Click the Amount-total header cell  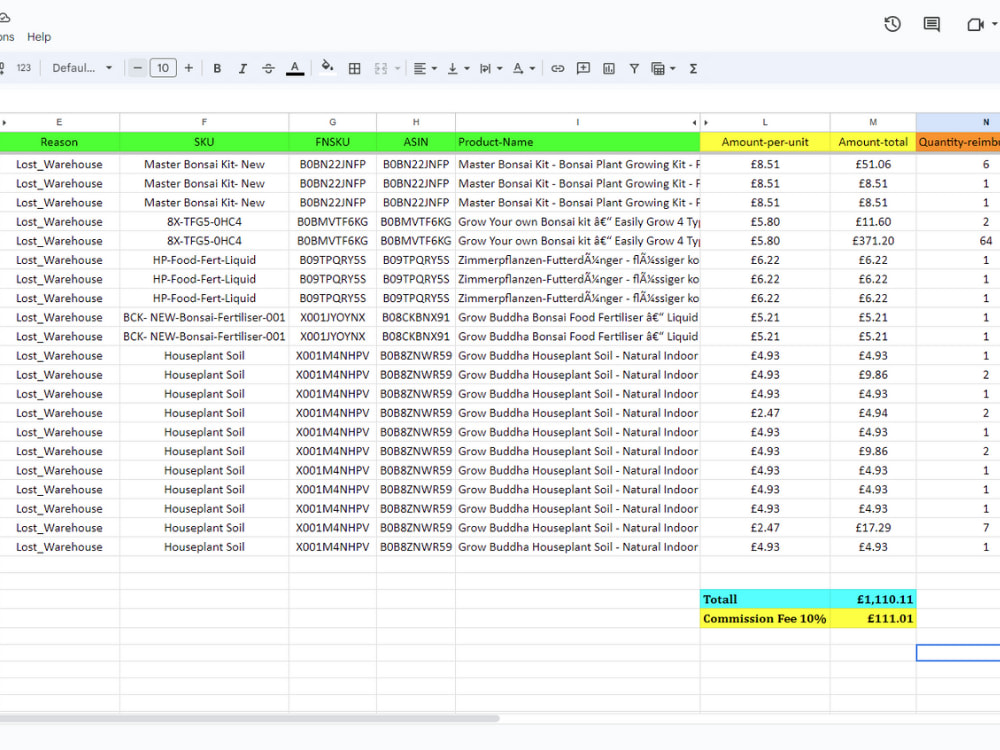pos(873,142)
